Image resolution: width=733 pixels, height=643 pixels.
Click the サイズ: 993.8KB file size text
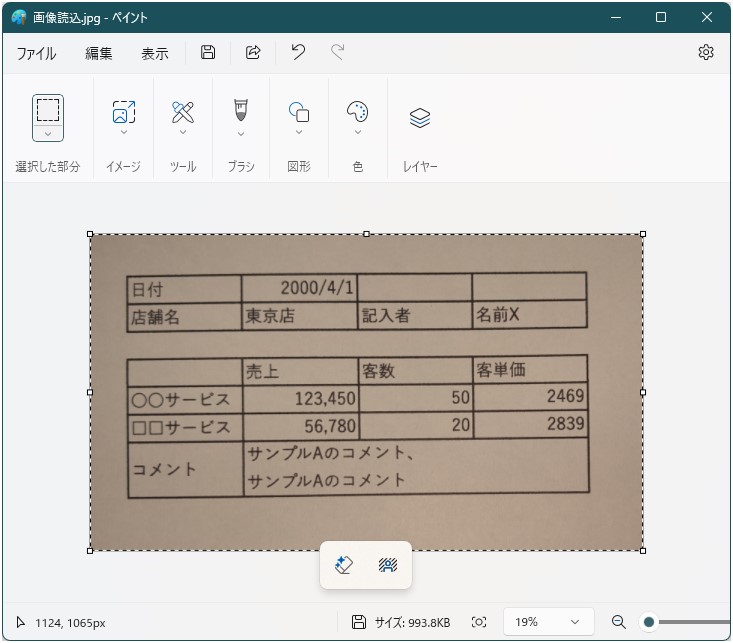[412, 622]
